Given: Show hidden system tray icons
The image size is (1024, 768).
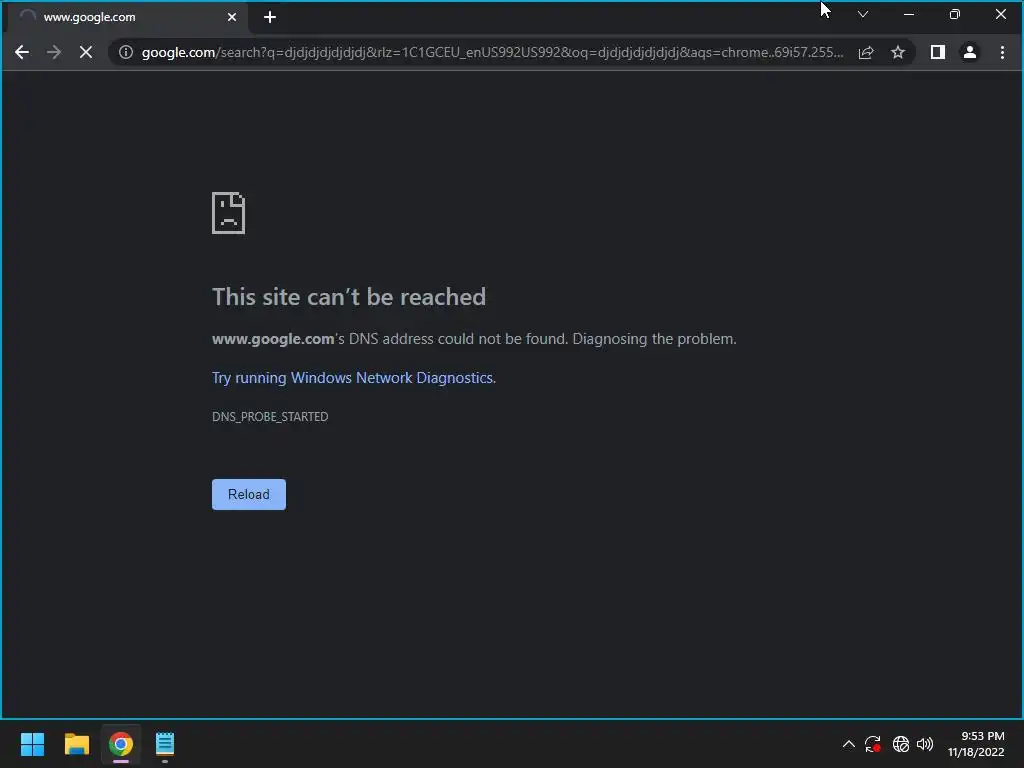Looking at the screenshot, I should tap(848, 744).
